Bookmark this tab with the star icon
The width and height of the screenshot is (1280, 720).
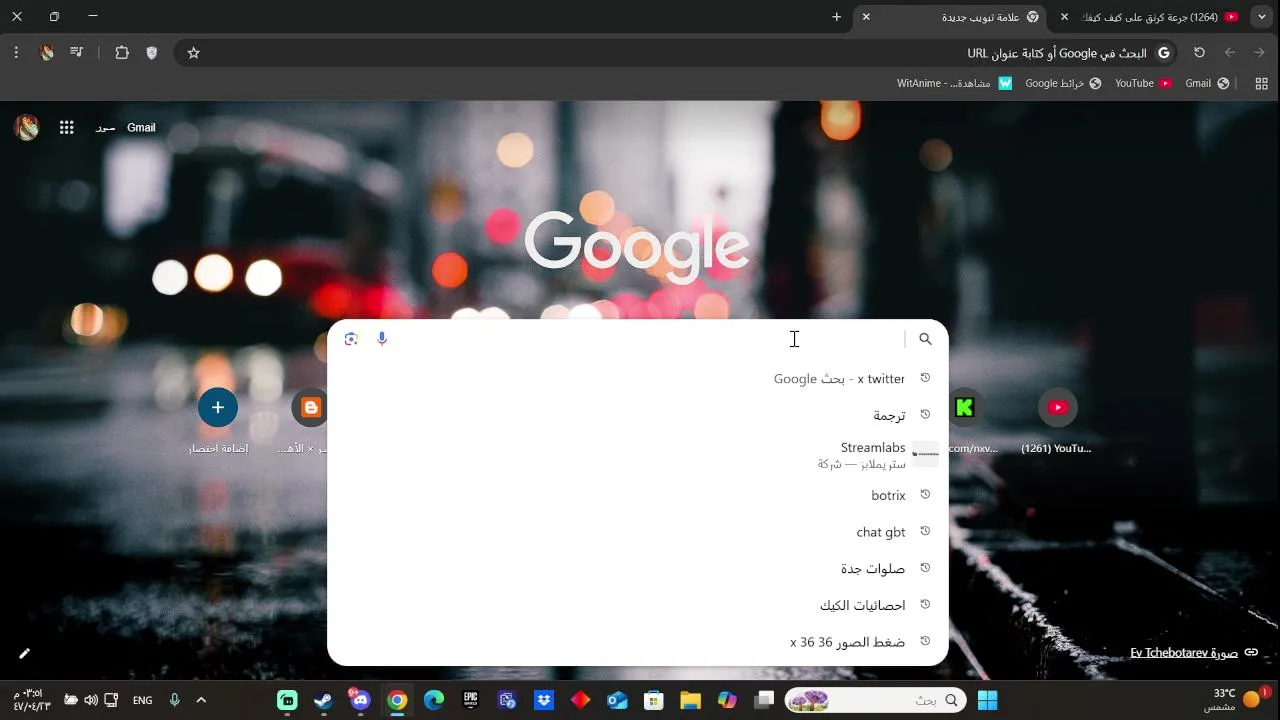click(x=194, y=53)
